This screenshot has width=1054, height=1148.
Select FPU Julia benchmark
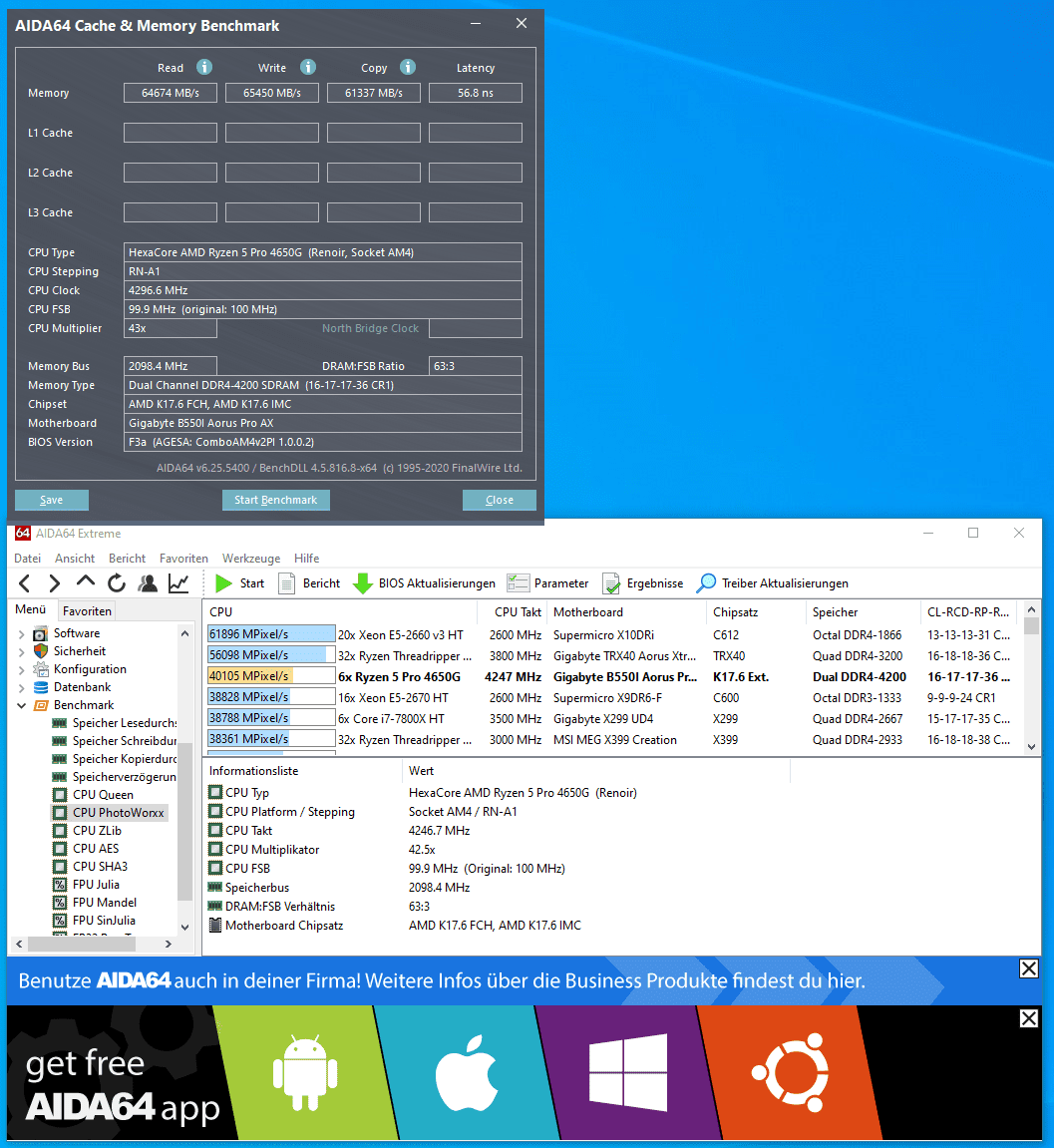pyautogui.click(x=87, y=885)
